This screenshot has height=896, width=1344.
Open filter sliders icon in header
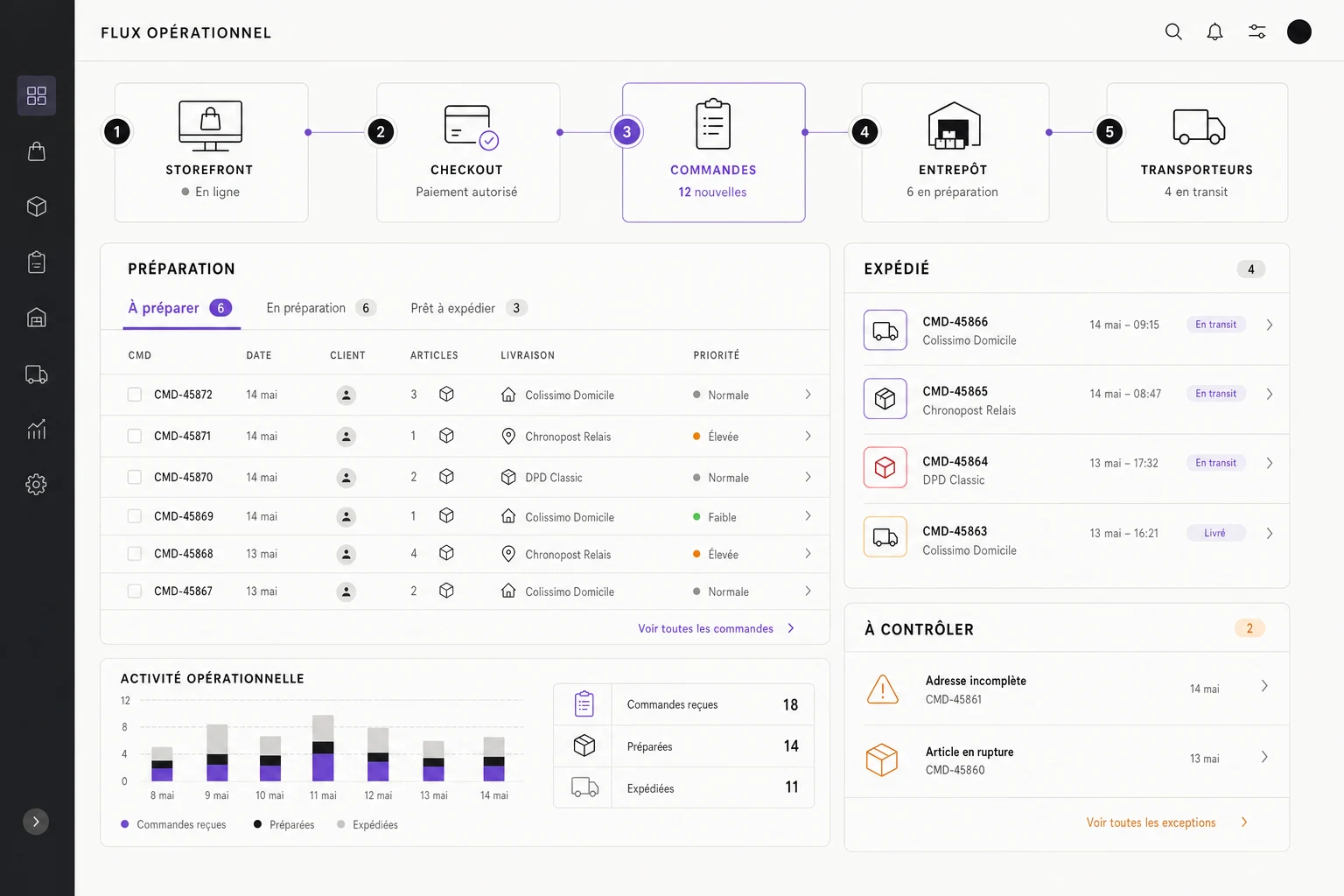1256,32
